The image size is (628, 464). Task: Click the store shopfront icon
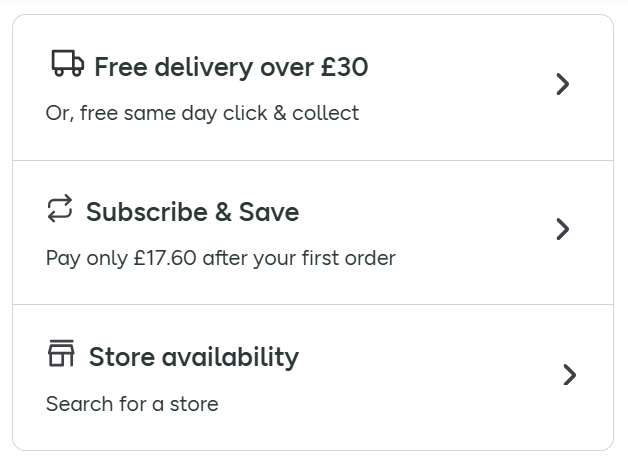tap(61, 353)
